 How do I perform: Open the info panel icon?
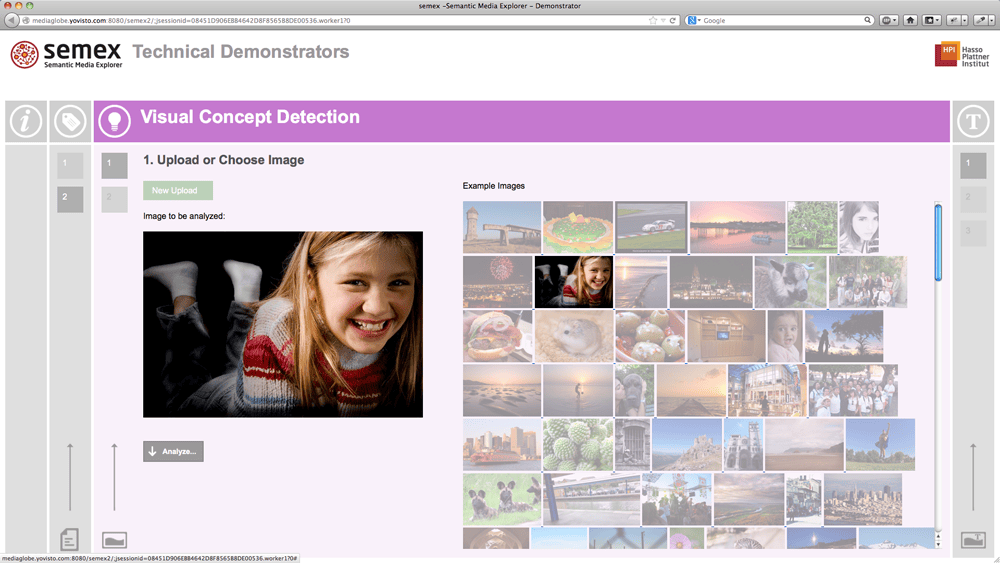26,122
